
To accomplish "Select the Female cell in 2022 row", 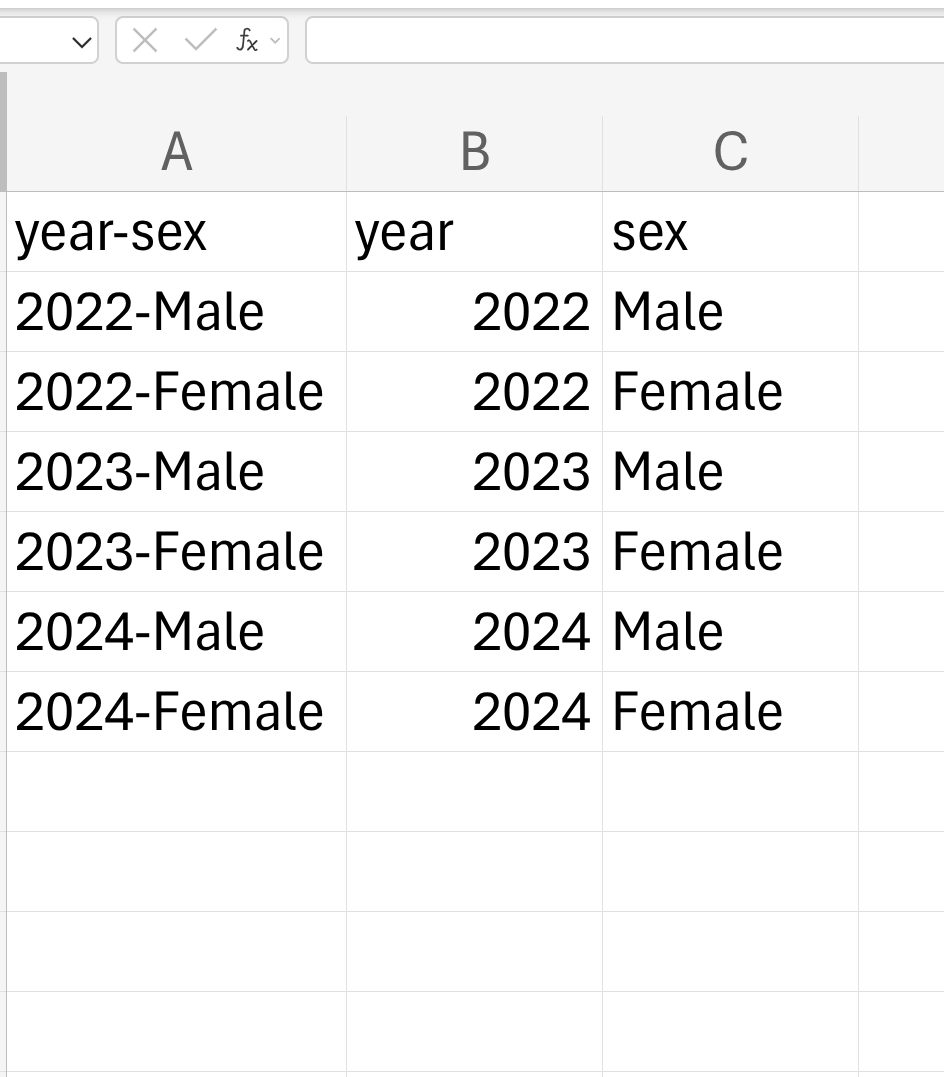I will [730, 392].
